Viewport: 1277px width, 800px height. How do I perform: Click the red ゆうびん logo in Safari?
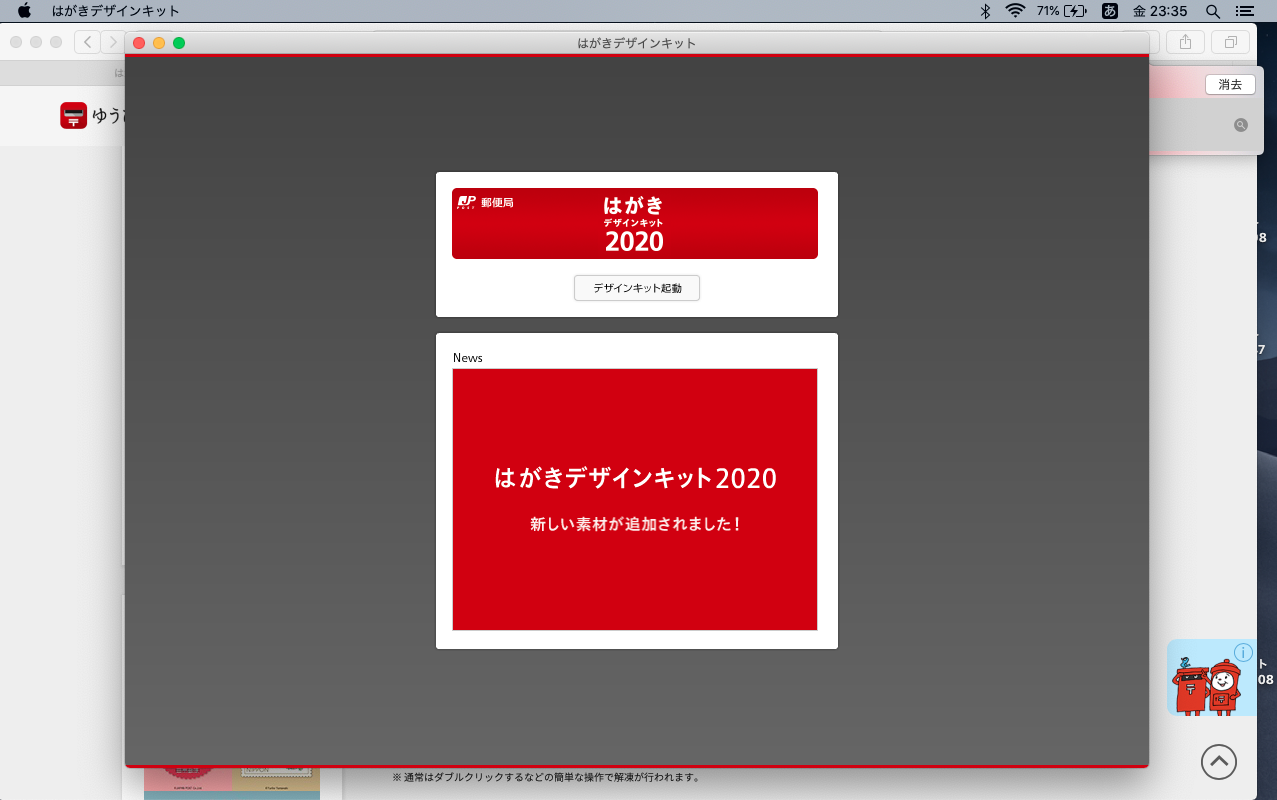click(74, 116)
